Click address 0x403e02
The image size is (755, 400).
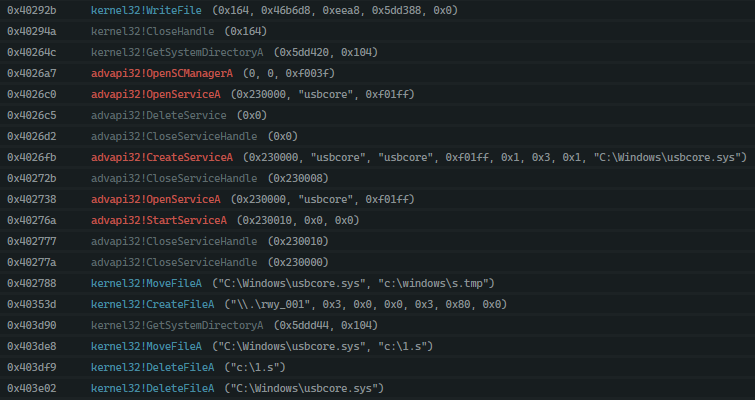[x=32, y=388]
